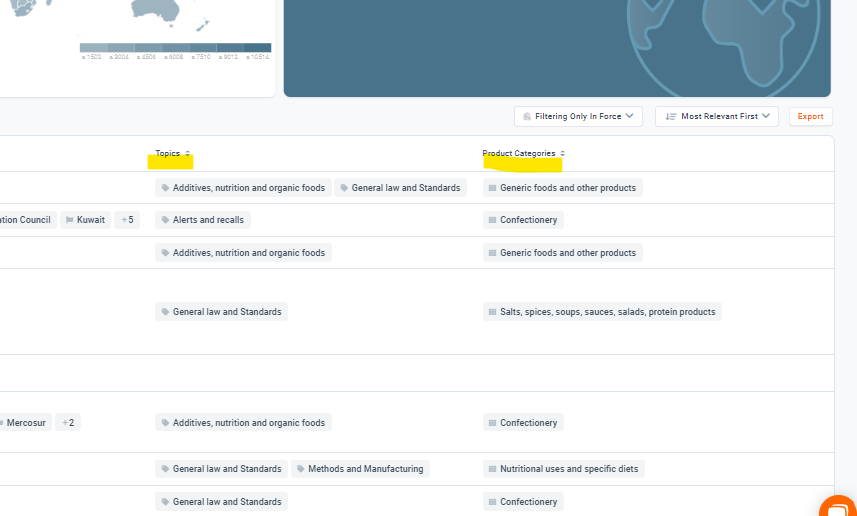Click the Product Categories column header
Viewport: 857px width, 516px height.
[518, 154]
